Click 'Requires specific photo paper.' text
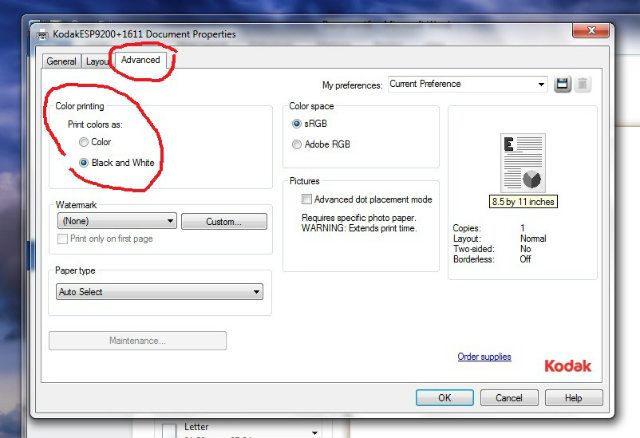The width and height of the screenshot is (640, 438). [359, 218]
